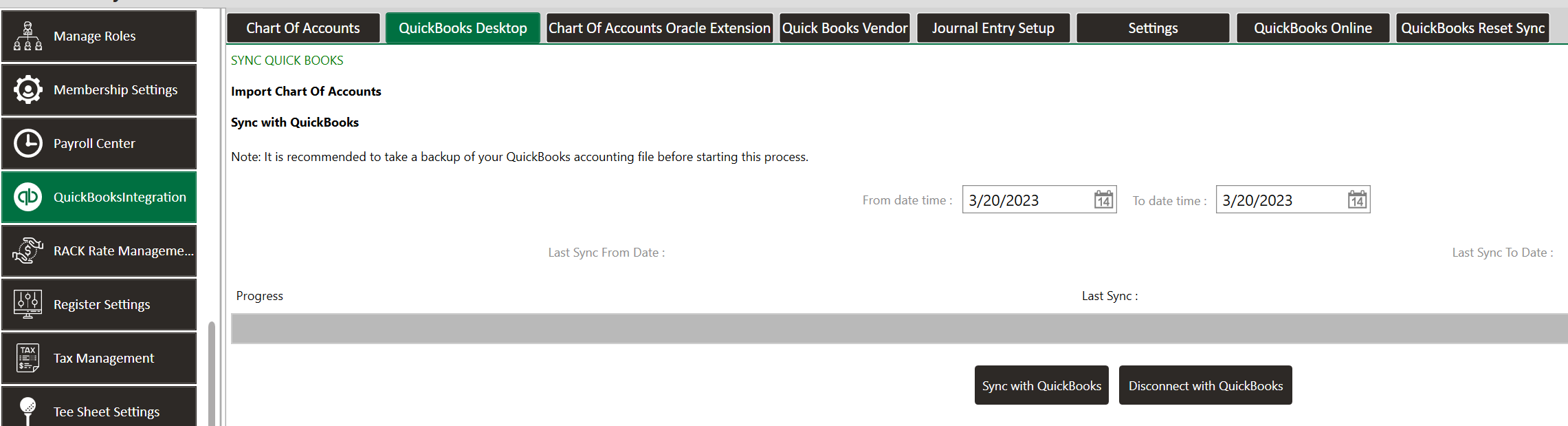Viewport: 1568px width, 426px height.
Task: Click the Membership Settings gear icon
Action: pos(27,89)
